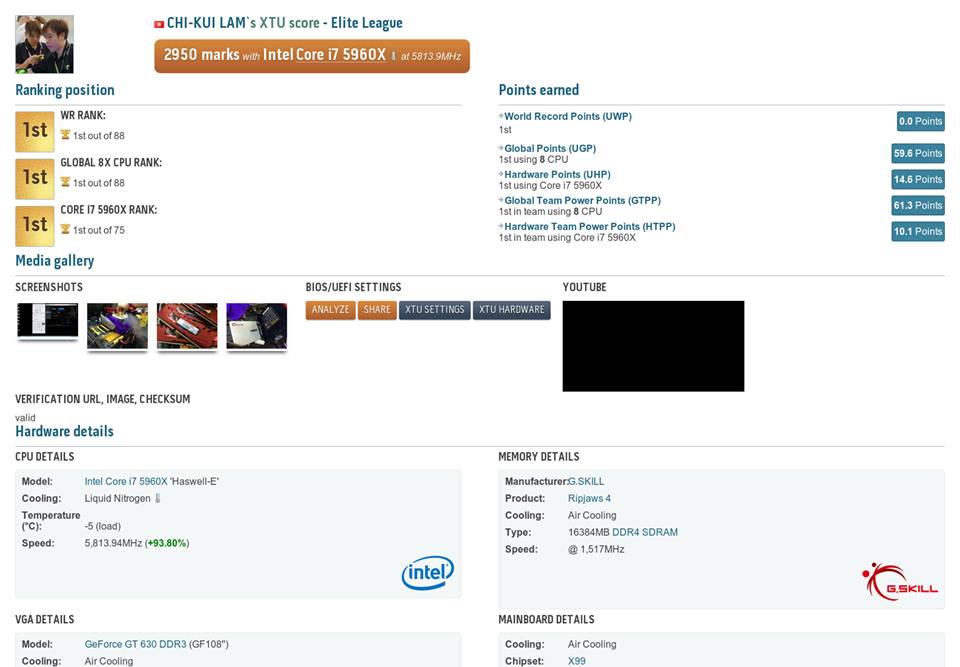
Task: Select the '16384MB' memory size text
Action: [589, 532]
